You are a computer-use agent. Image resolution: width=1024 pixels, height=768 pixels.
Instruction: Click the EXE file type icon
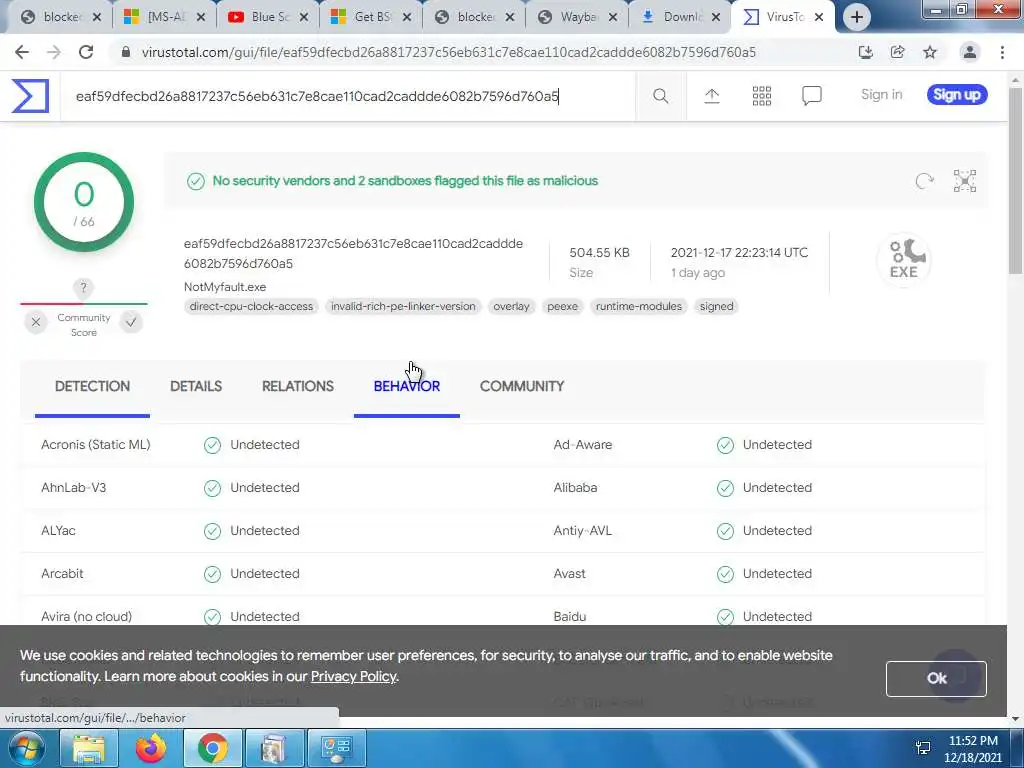coord(904,260)
